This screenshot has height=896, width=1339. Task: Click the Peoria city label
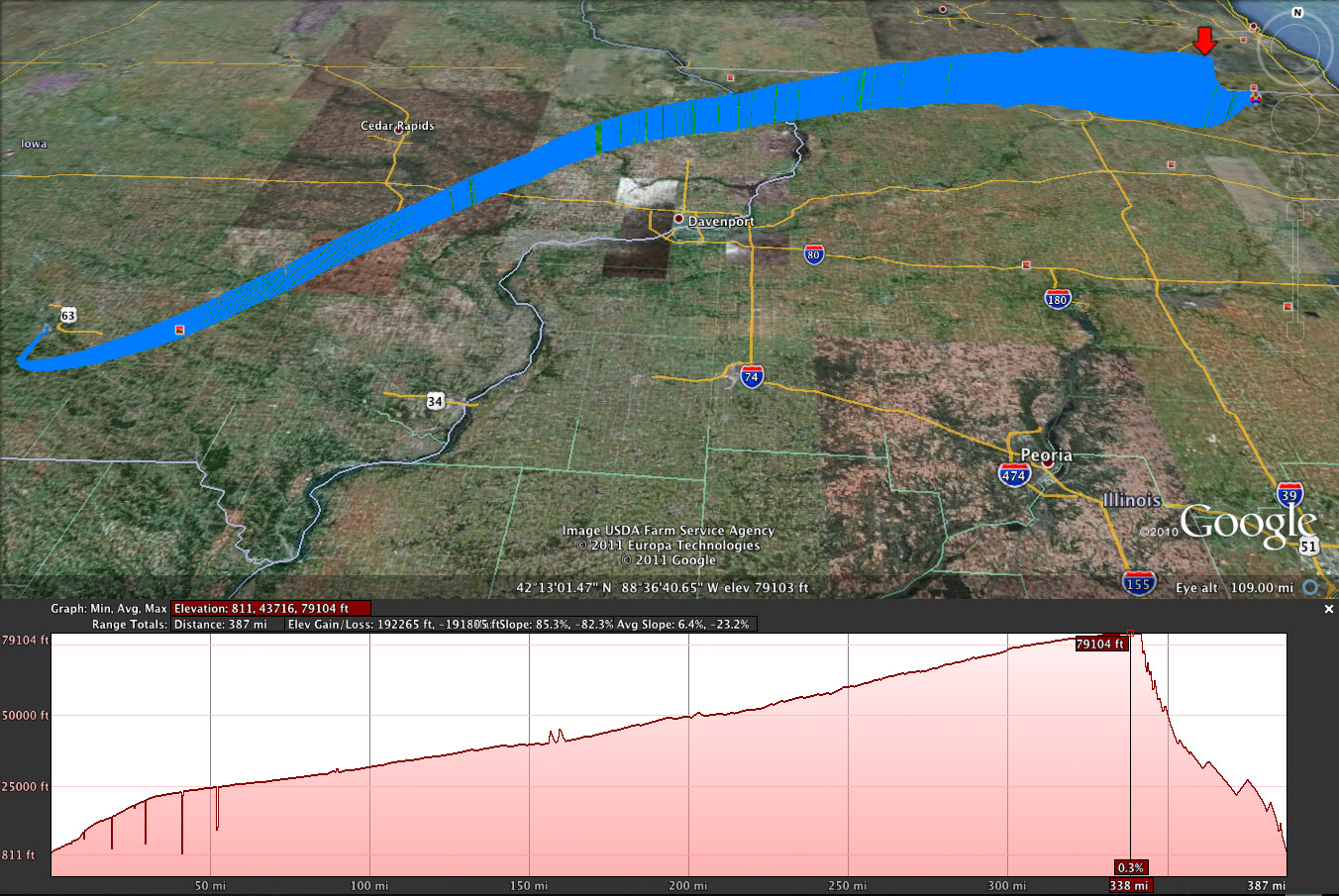[x=1046, y=454]
